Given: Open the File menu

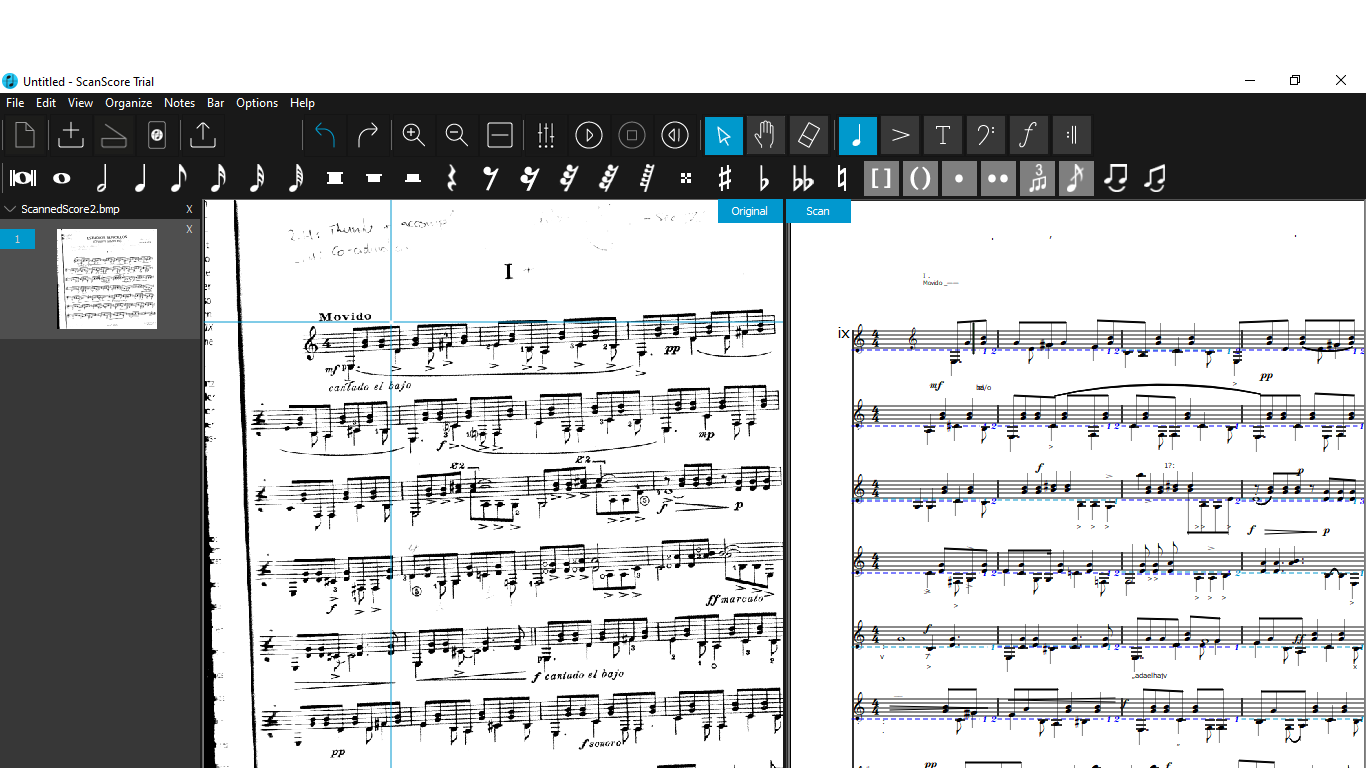Looking at the screenshot, I should click(x=15, y=103).
